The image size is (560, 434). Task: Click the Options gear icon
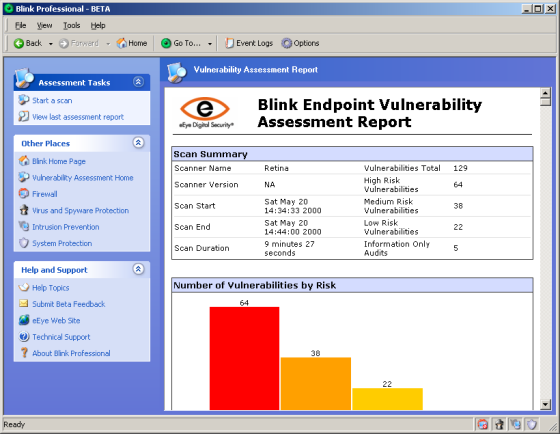(286, 43)
